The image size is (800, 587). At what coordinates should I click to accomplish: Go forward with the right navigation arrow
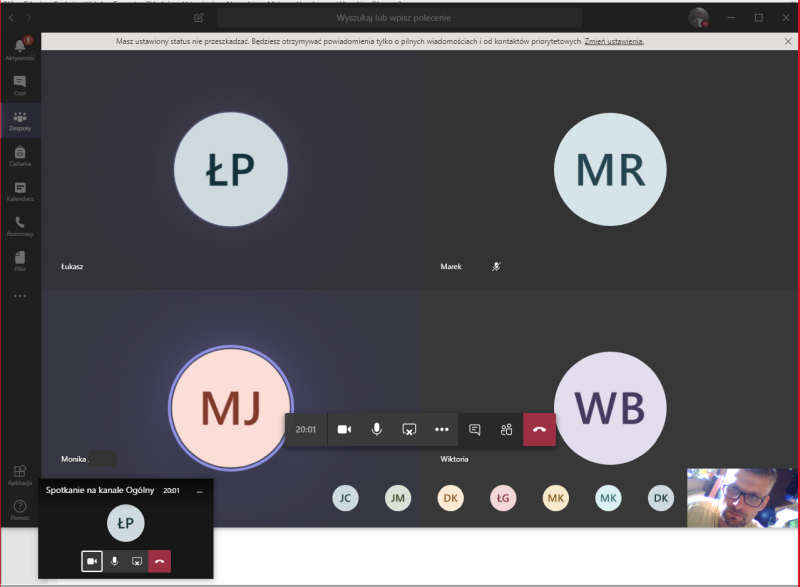coord(29,18)
